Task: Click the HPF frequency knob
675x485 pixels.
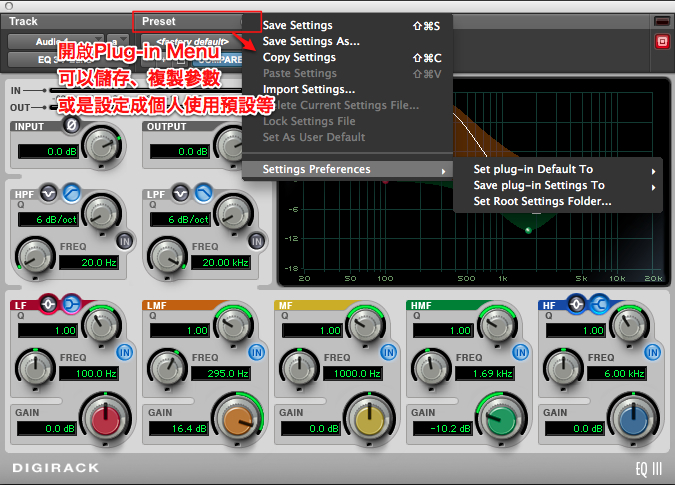Action: (x=35, y=257)
